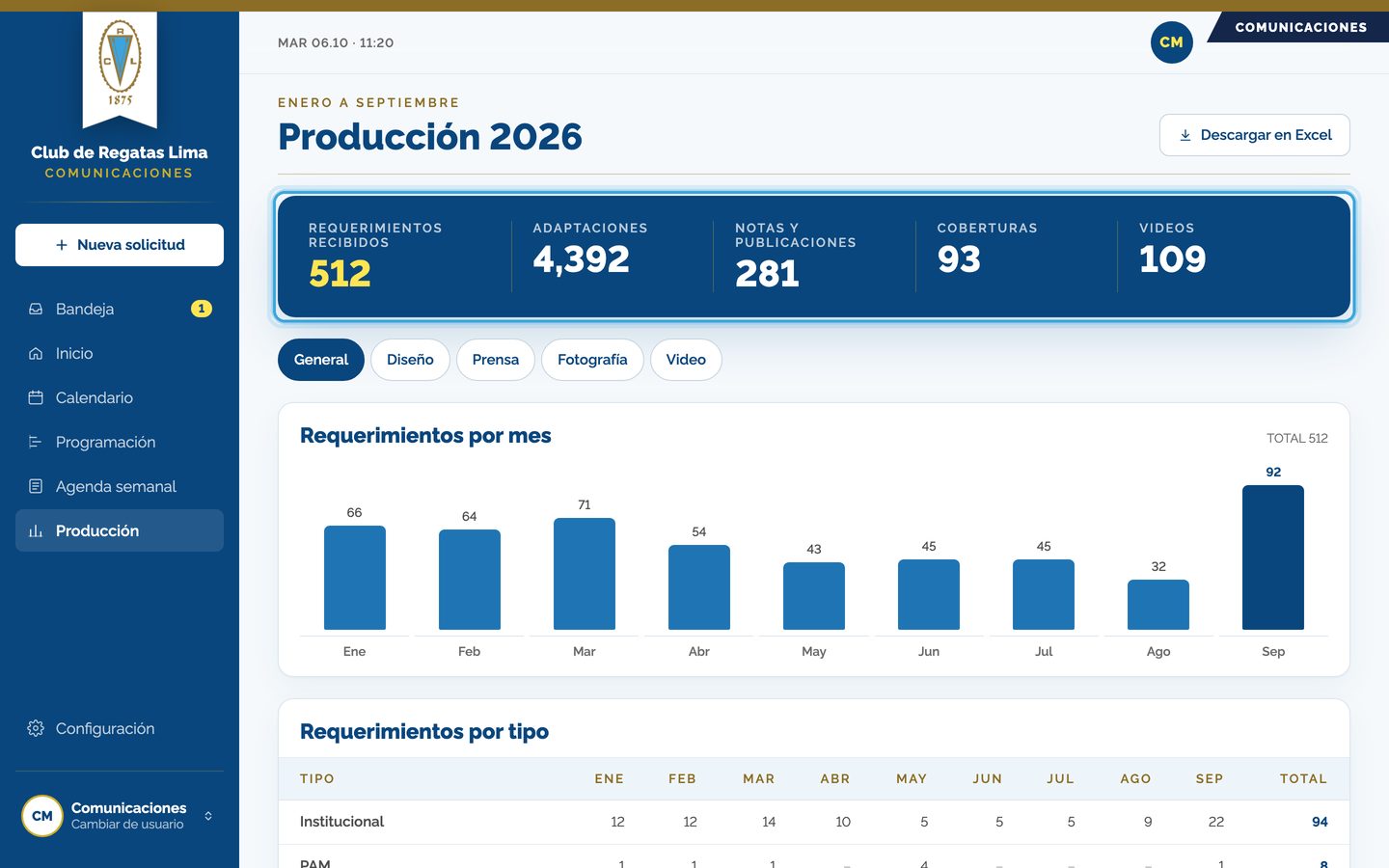The height and width of the screenshot is (868, 1389).
Task: Click the Requerimientos recibidos value 512
Action: click(340, 274)
